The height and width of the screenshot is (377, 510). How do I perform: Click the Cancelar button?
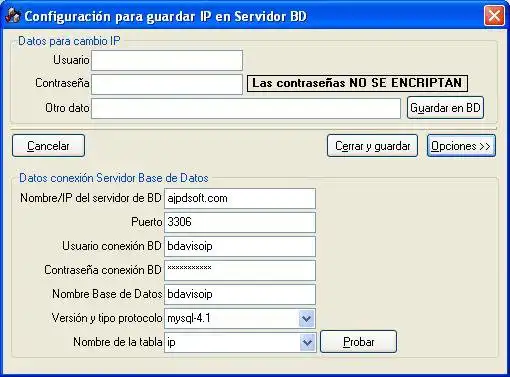pos(48,146)
